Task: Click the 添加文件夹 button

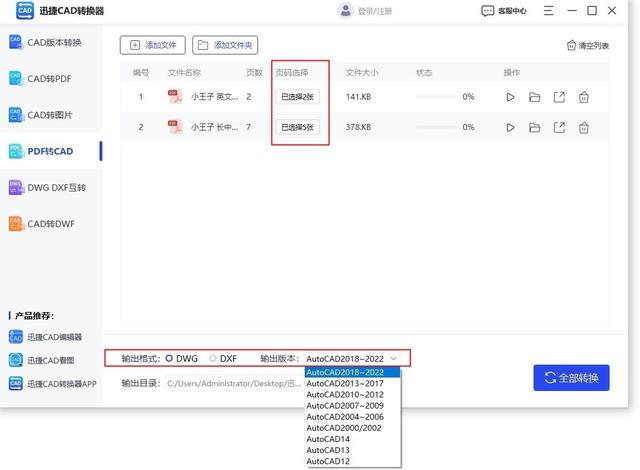Action: coord(225,45)
